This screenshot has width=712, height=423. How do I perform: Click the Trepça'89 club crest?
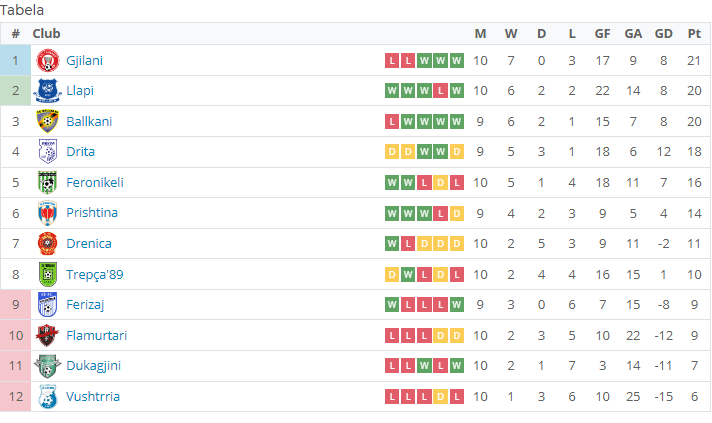pyautogui.click(x=47, y=274)
